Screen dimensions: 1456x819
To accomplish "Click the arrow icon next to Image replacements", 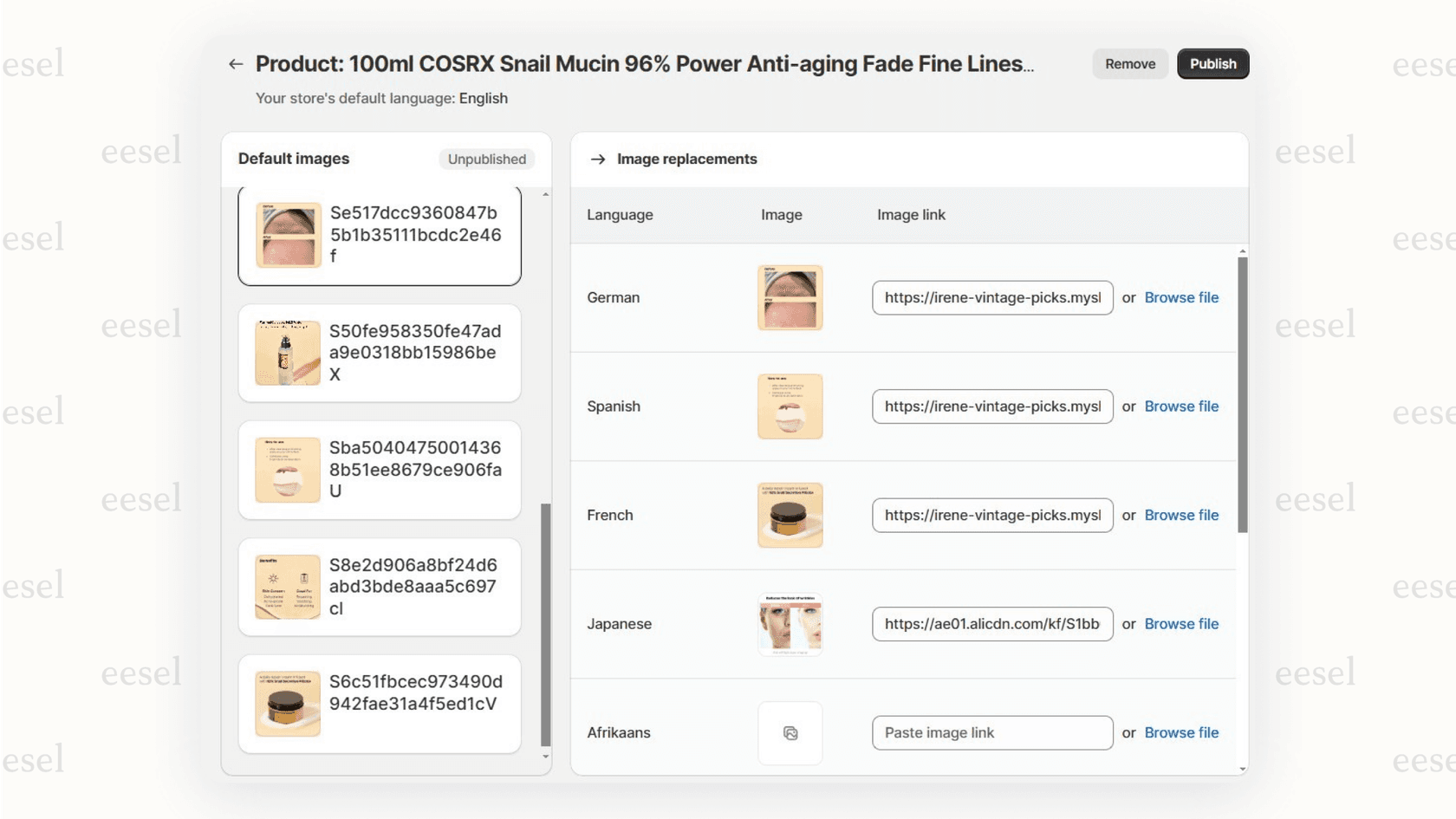I will tap(597, 159).
